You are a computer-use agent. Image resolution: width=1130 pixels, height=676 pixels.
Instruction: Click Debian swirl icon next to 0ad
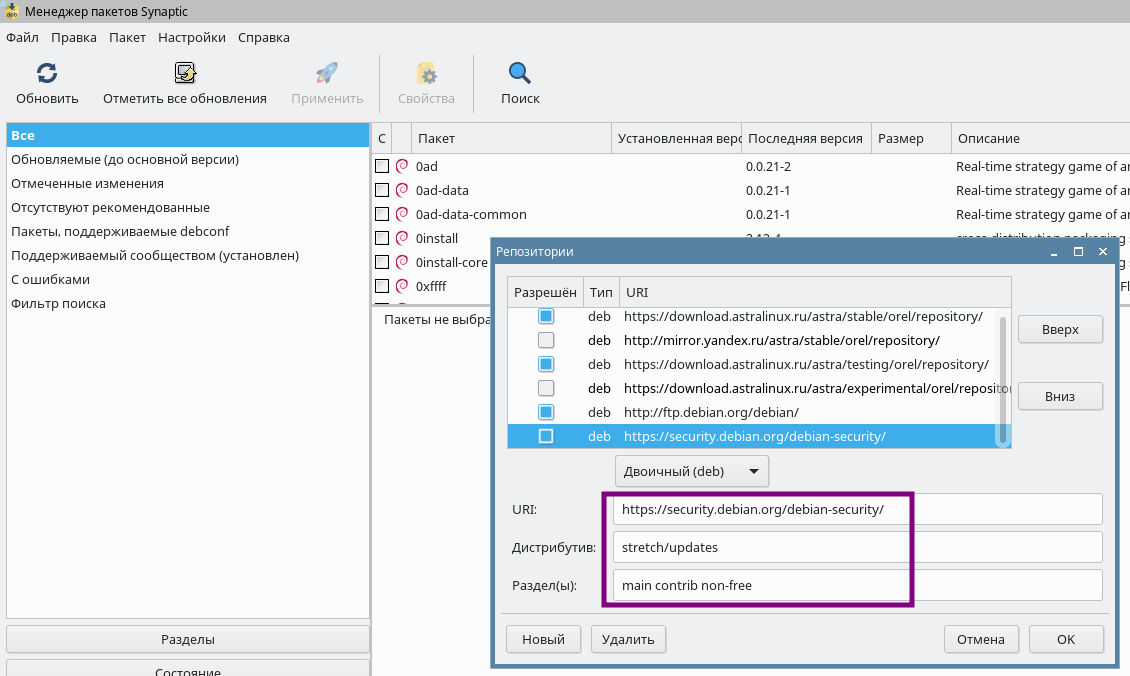pyautogui.click(x=402, y=166)
